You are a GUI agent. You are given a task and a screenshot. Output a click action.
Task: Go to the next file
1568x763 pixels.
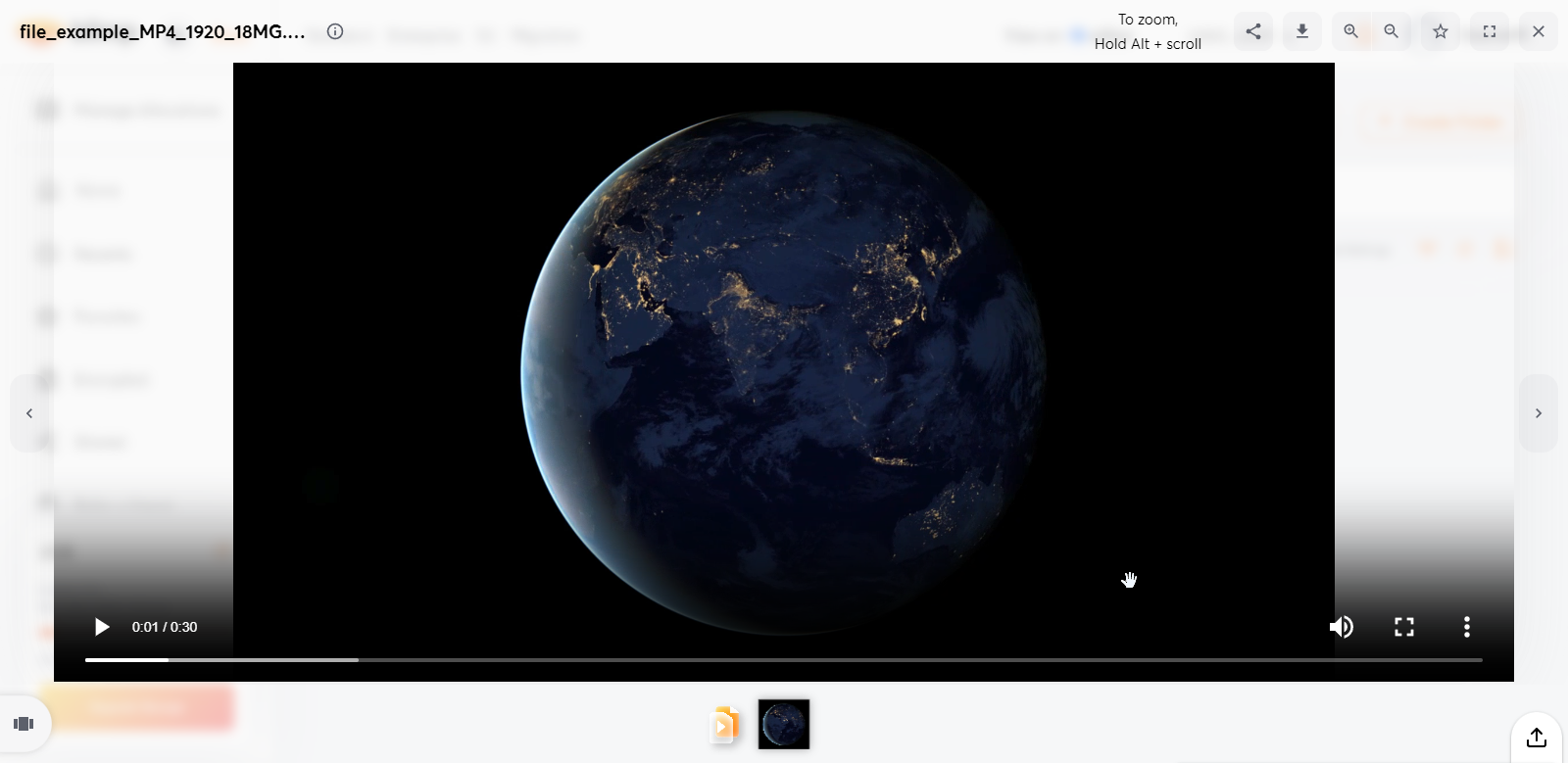[1539, 413]
